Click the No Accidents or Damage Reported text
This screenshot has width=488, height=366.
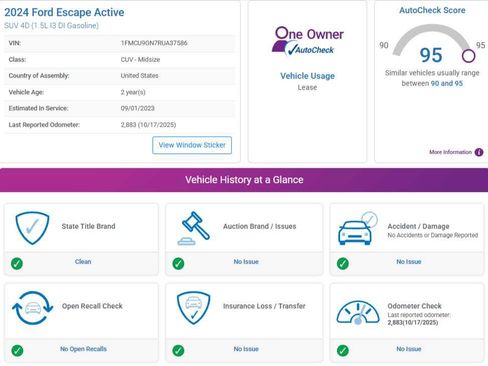click(x=433, y=235)
